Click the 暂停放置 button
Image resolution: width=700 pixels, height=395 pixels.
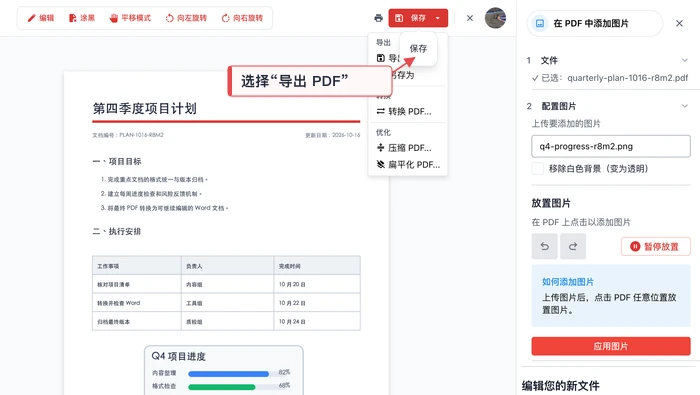click(x=655, y=246)
